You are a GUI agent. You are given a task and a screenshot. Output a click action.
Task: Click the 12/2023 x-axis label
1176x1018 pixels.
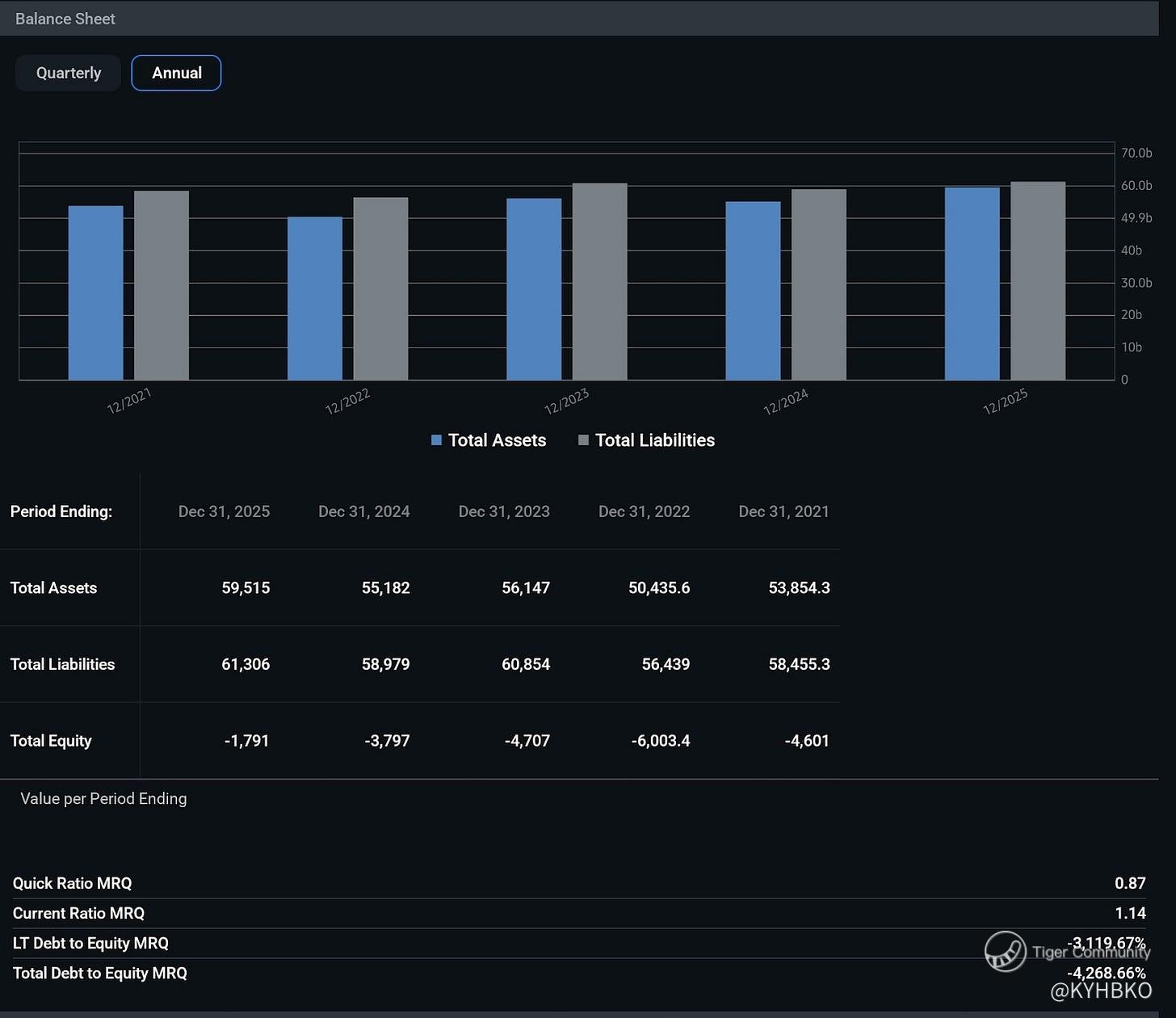point(567,401)
